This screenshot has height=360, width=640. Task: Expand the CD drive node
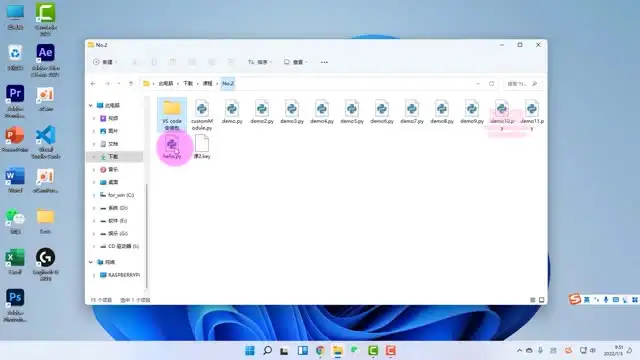click(x=94, y=247)
